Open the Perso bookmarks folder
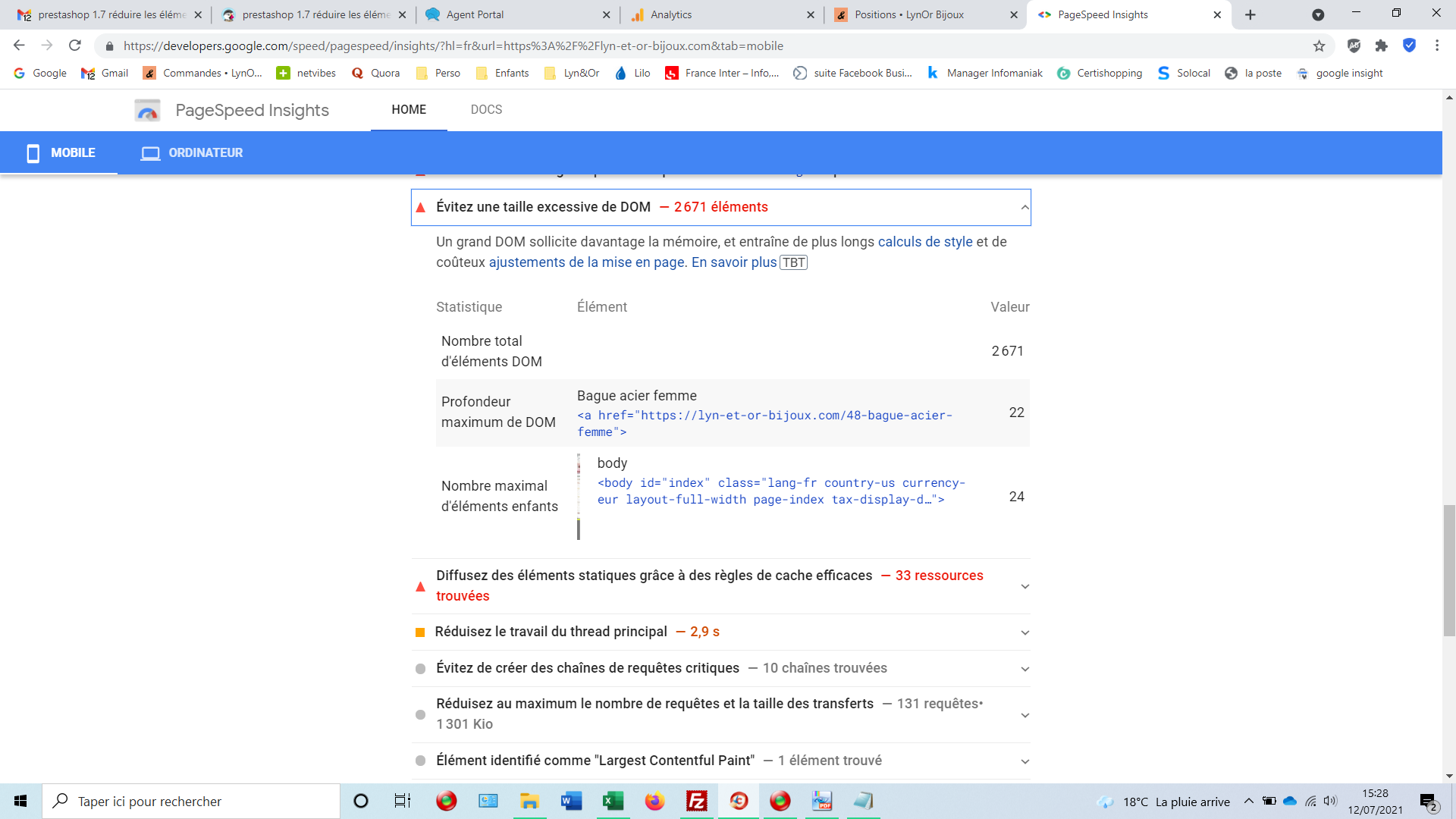Viewport: 1456px width, 819px height. 438,73
